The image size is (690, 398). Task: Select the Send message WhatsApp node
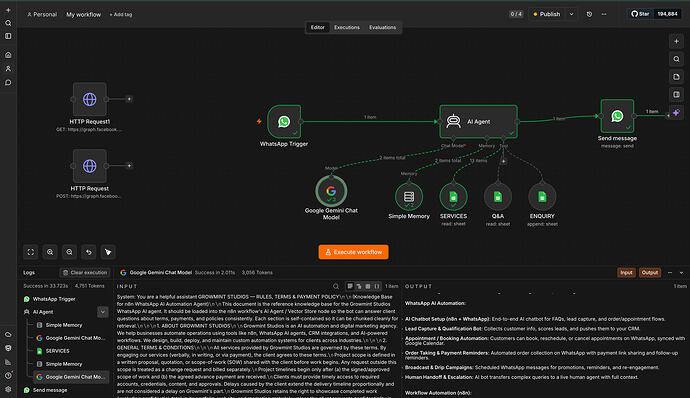(x=617, y=116)
